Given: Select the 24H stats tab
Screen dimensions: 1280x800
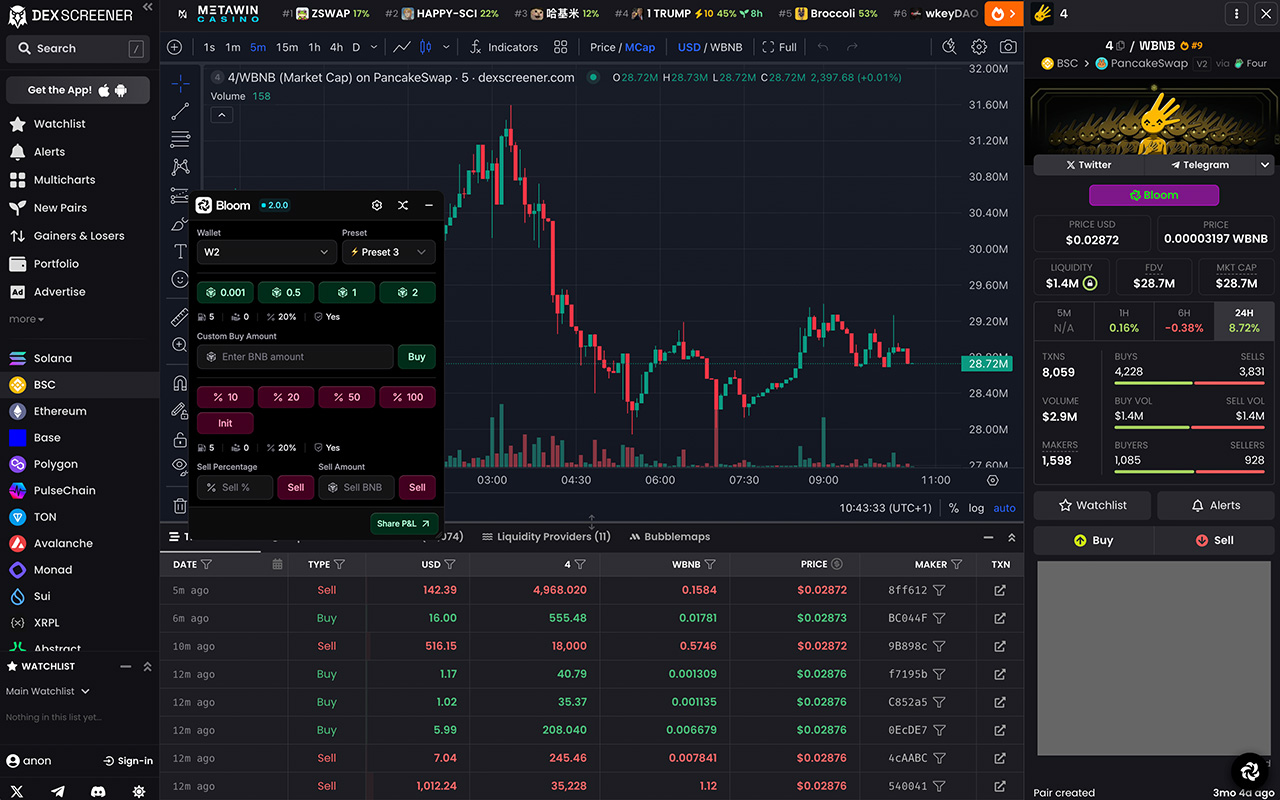Looking at the screenshot, I should point(1244,320).
